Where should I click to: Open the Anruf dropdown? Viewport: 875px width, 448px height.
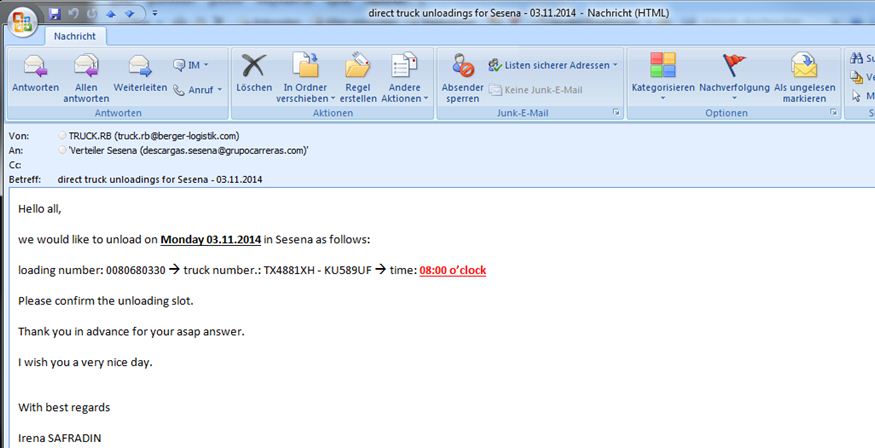tap(198, 89)
